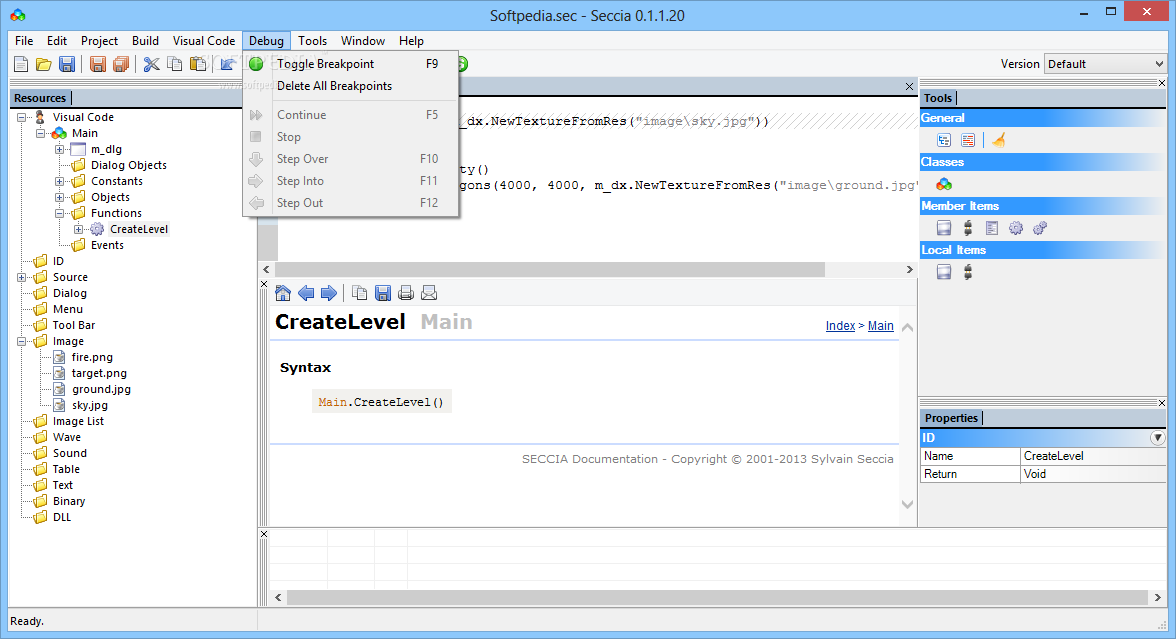The image size is (1176, 639).
Task: Select sky.jpg in the resource tree
Action: tap(90, 405)
